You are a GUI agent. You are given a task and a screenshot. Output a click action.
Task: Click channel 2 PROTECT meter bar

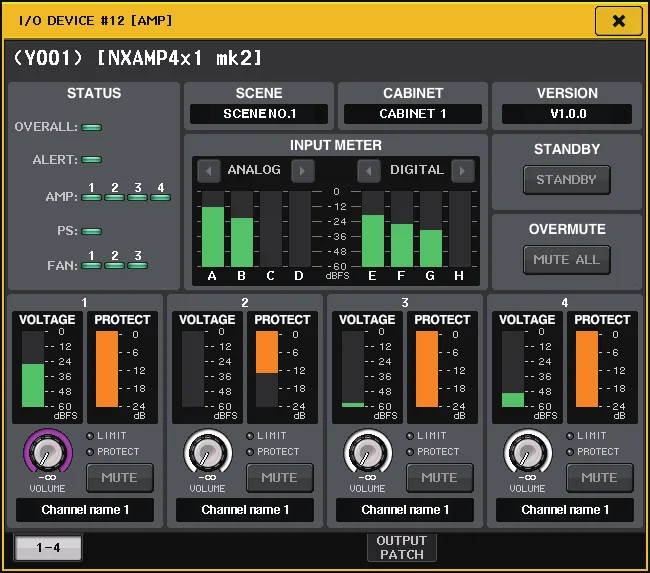[267, 369]
